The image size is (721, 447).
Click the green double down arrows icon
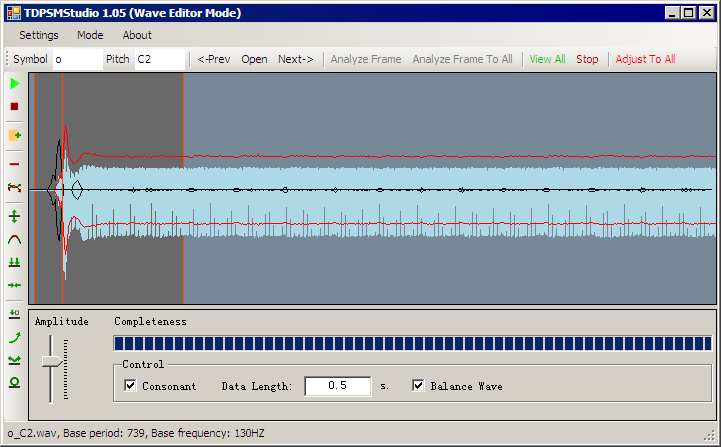tap(15, 263)
